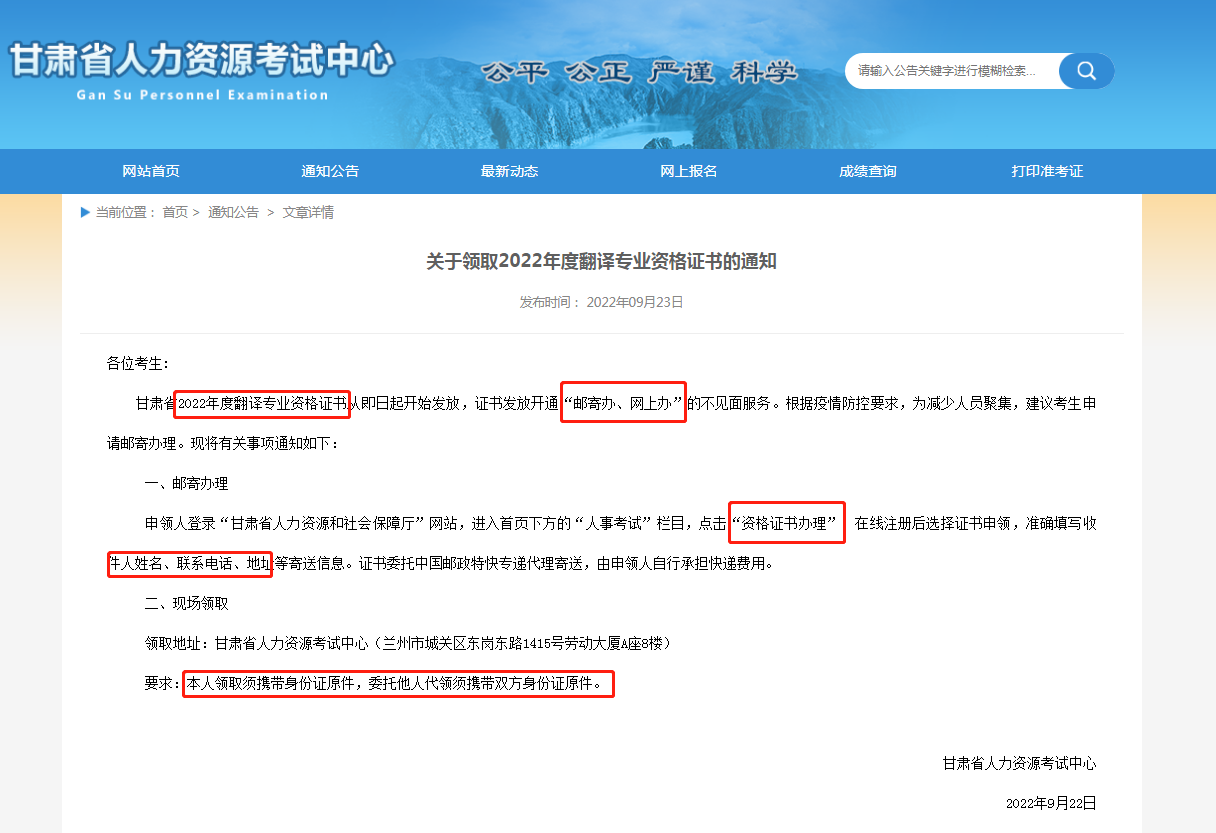Click the 领取地址 line with 东岗东路1415号

pyautogui.click(x=408, y=643)
